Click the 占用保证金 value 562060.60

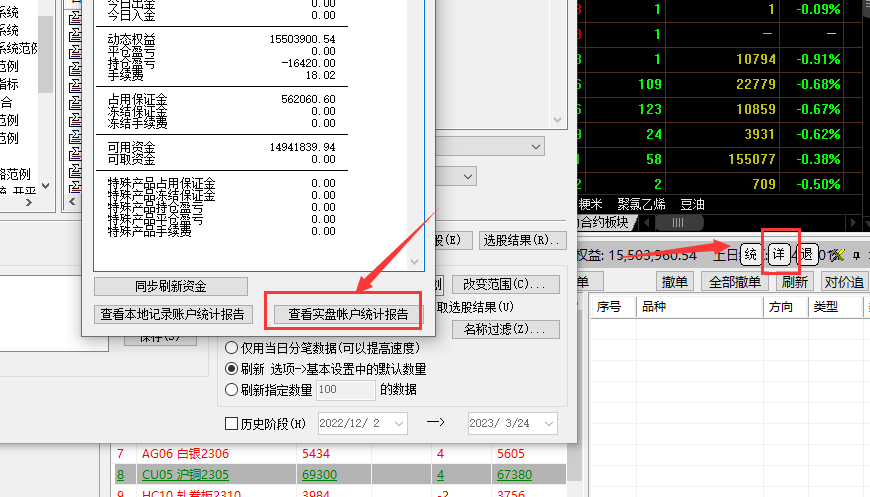pyautogui.click(x=308, y=99)
